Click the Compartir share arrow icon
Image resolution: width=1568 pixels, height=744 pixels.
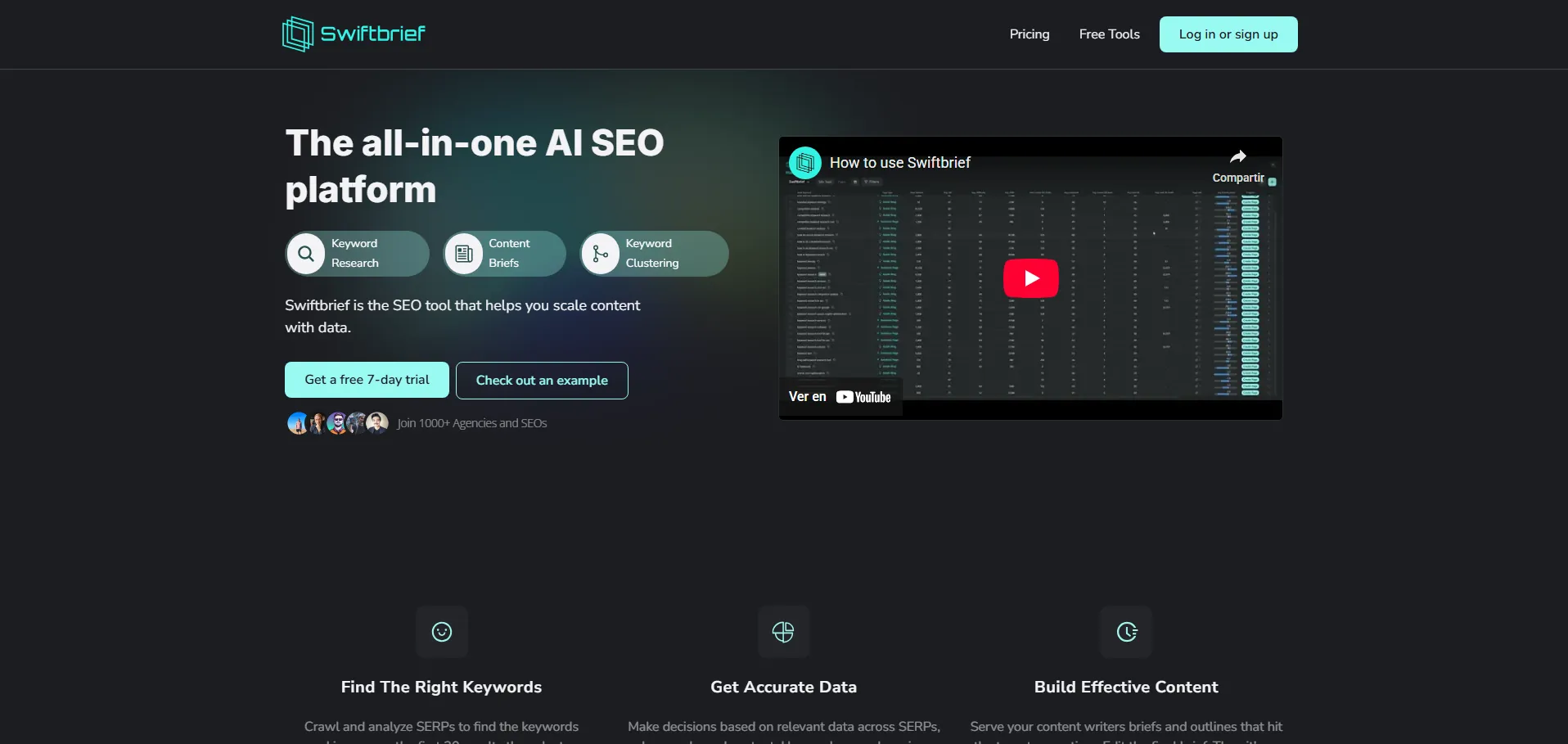coord(1237,157)
